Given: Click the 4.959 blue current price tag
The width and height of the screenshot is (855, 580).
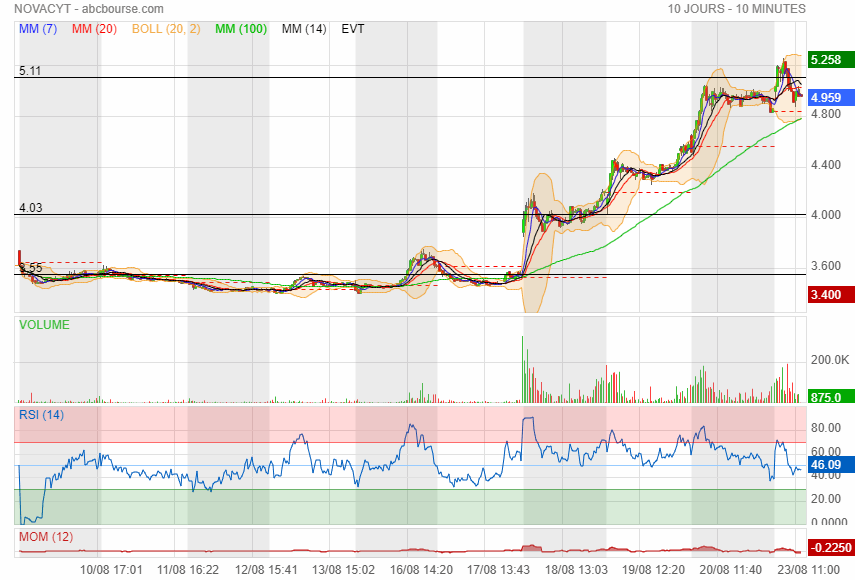Looking at the screenshot, I should (831, 98).
